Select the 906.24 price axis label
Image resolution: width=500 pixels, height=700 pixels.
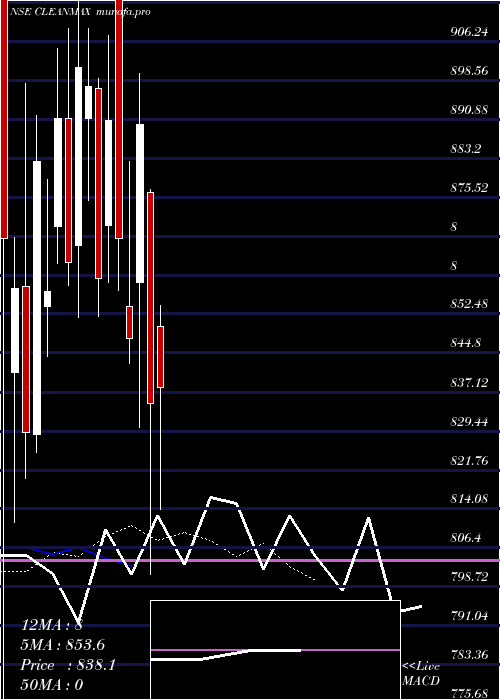[x=469, y=32]
